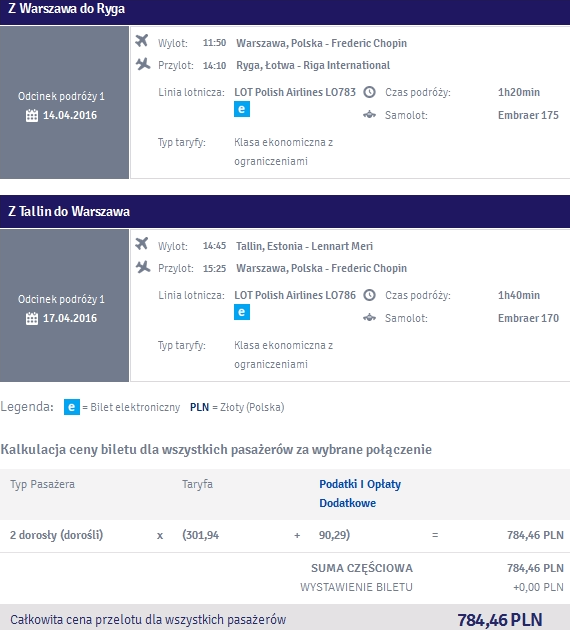Click the aircraft icon next to Embraer 170
This screenshot has width=570, height=630.
[370, 318]
